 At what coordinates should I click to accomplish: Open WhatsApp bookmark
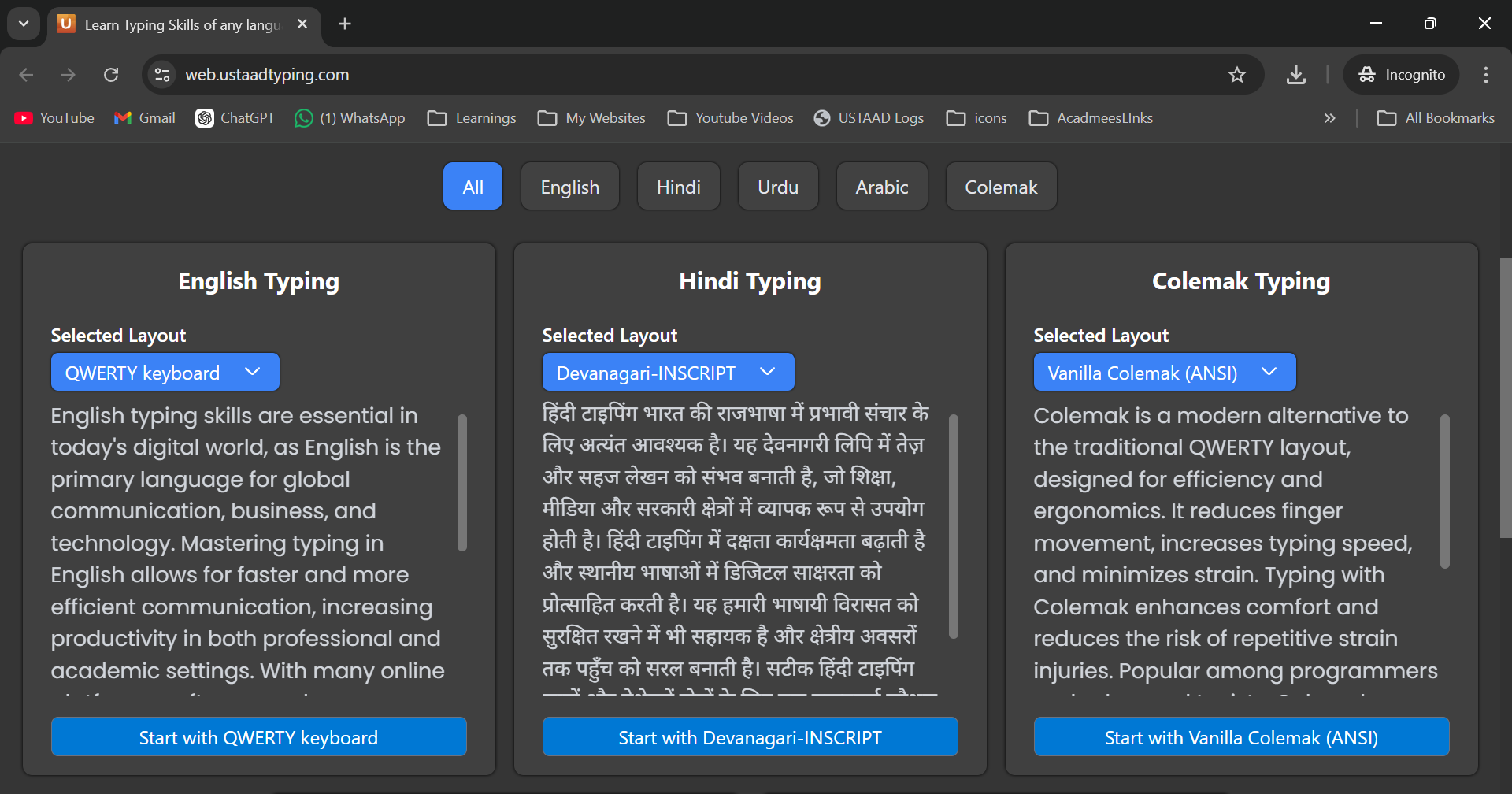coord(350,118)
